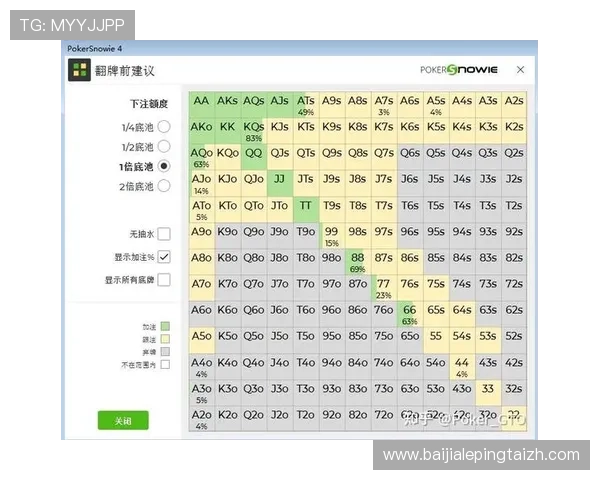The height and width of the screenshot is (480, 600).
Task: Select the 2倍底池 bet size radio button
Action: [164, 186]
